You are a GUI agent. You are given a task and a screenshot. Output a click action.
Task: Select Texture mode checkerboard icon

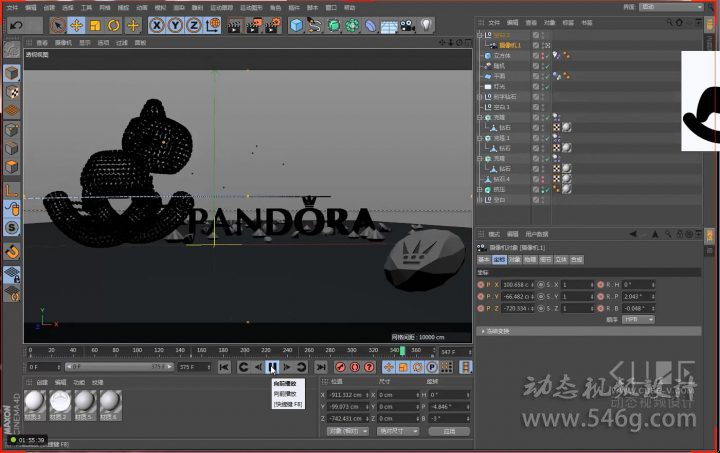pos(12,92)
